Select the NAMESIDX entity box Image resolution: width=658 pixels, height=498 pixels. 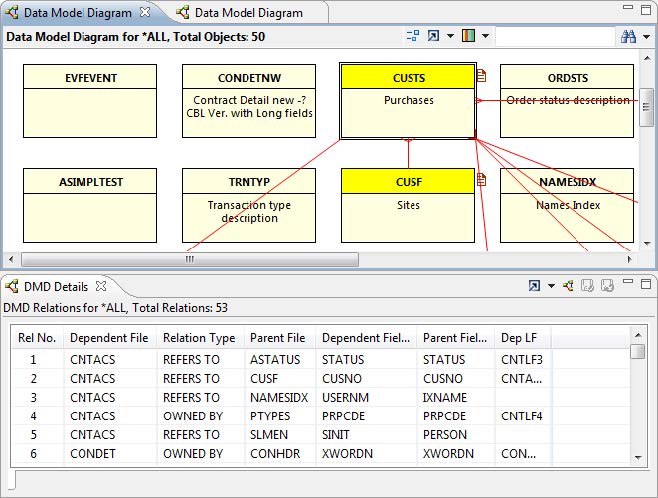[x=567, y=206]
